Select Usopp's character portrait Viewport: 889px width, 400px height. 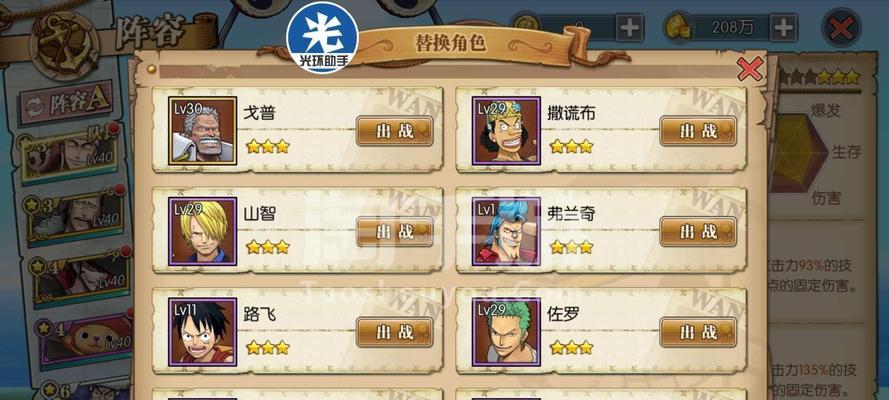(506, 131)
